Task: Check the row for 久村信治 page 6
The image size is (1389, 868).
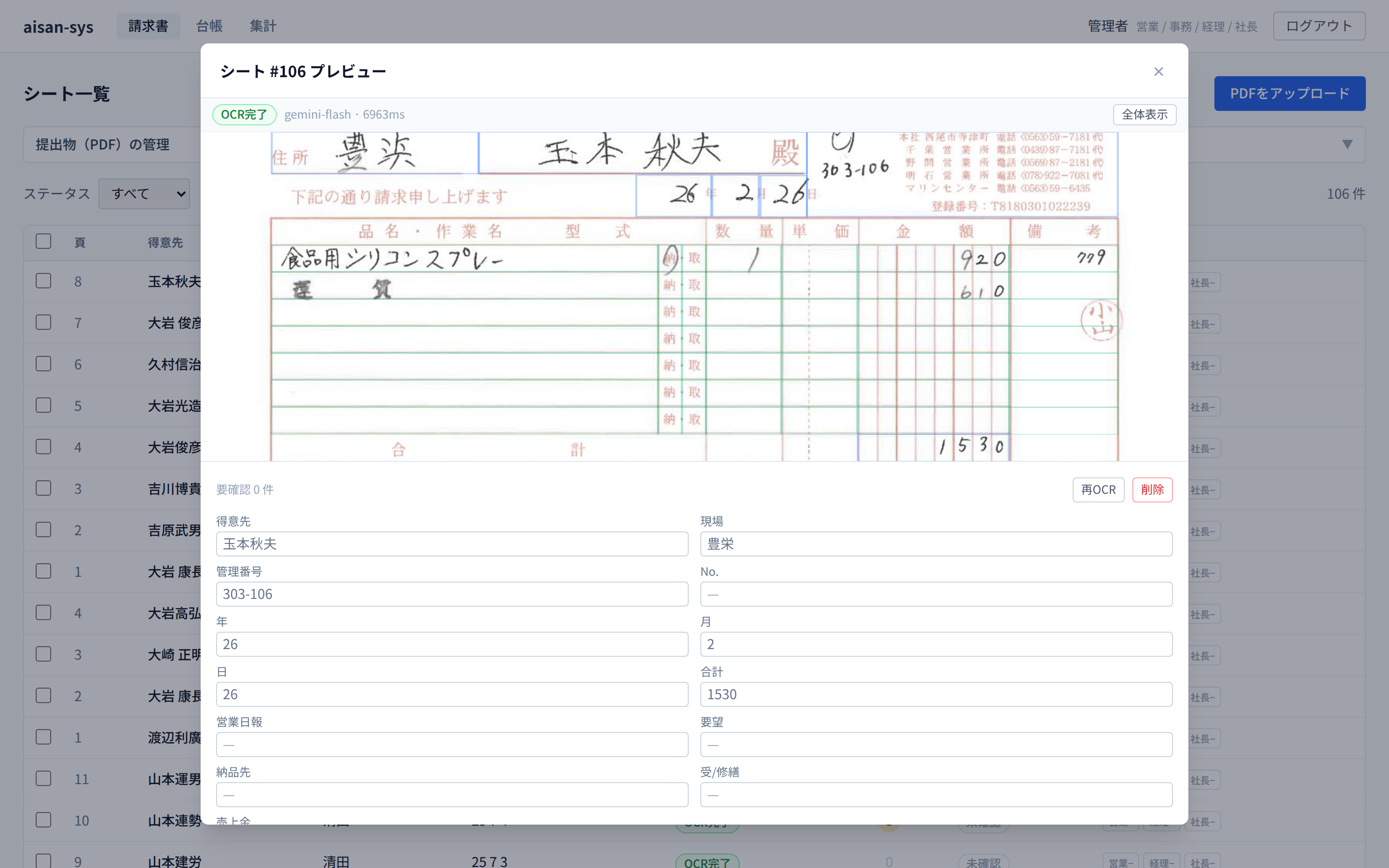Action: click(x=43, y=364)
